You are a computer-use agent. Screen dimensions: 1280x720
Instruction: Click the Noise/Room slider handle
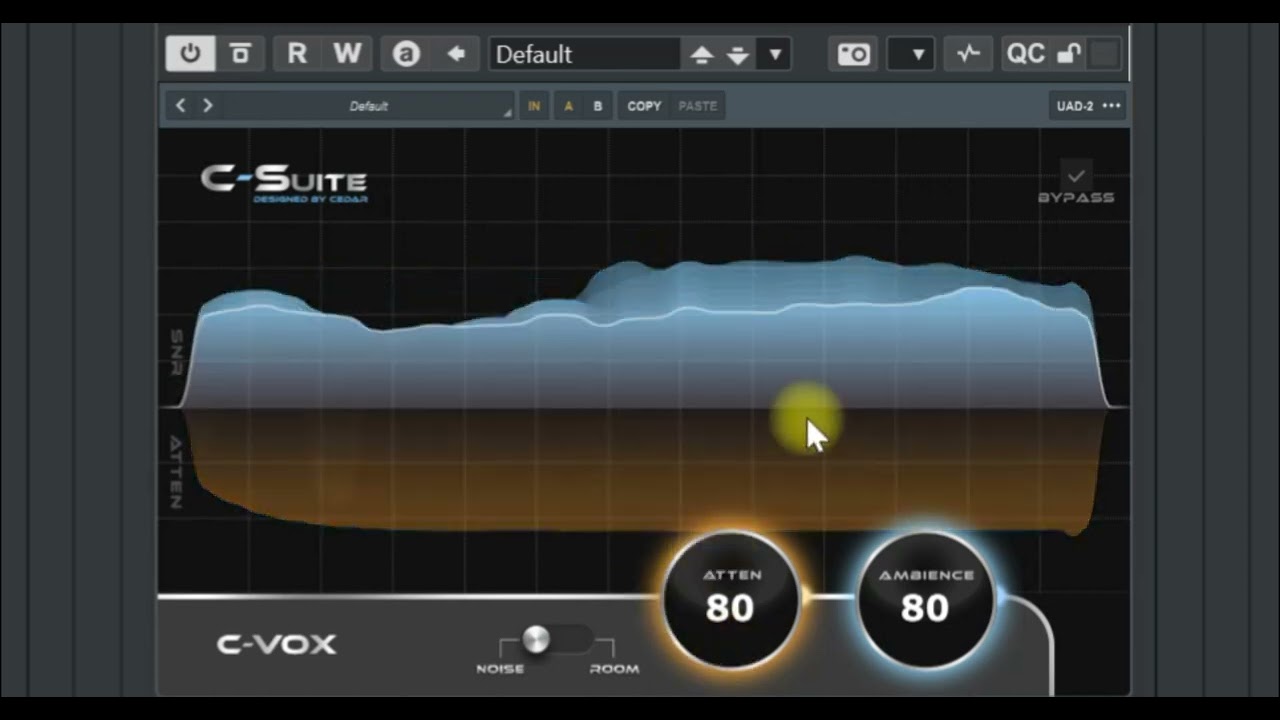[536, 640]
